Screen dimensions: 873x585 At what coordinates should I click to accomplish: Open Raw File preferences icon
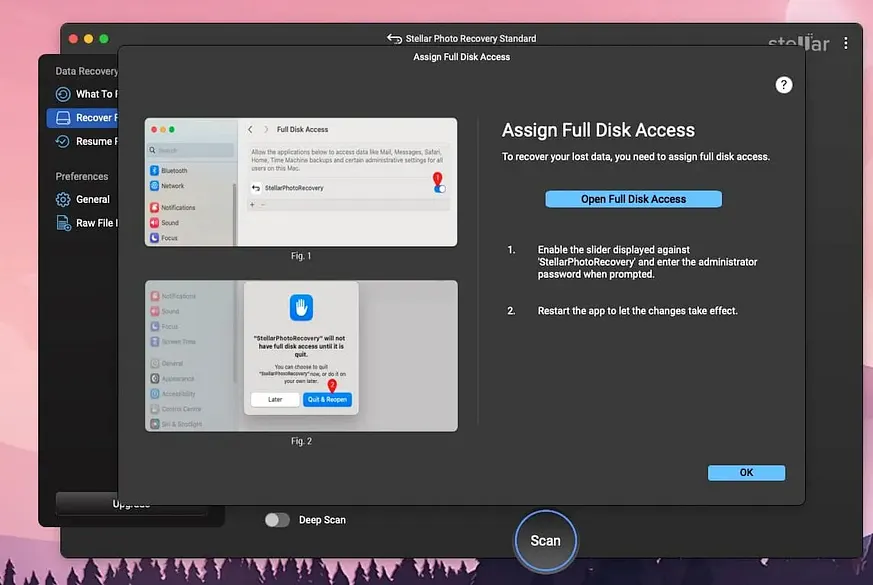(x=63, y=223)
